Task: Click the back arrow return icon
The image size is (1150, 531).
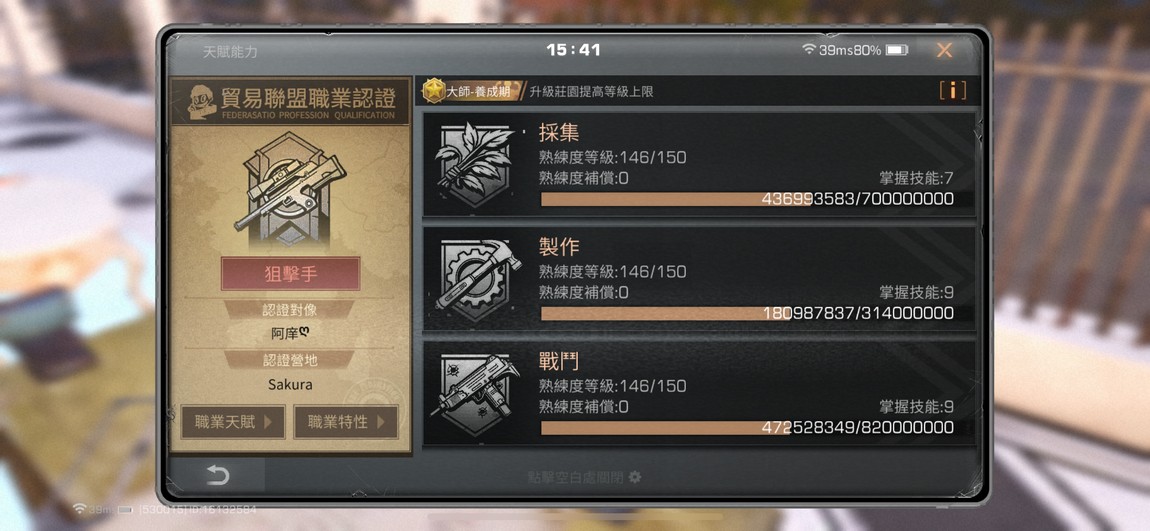Action: 218,476
